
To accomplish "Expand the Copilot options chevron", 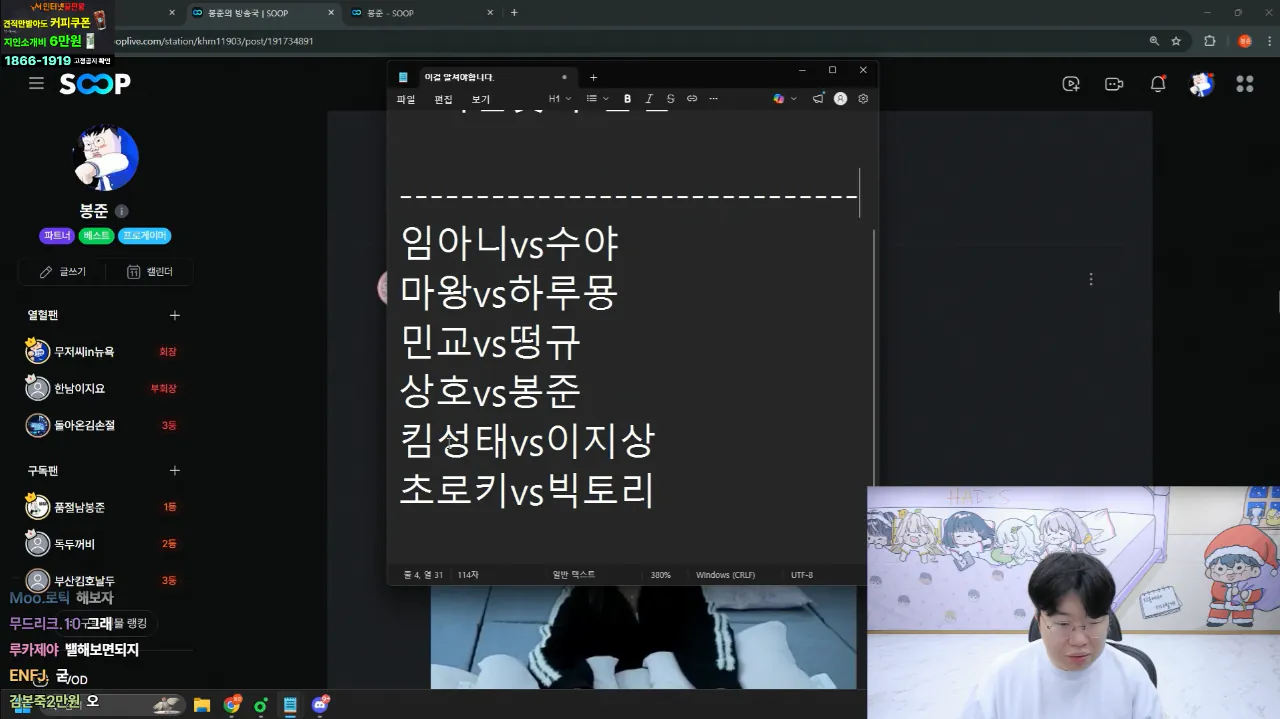I will 794,98.
